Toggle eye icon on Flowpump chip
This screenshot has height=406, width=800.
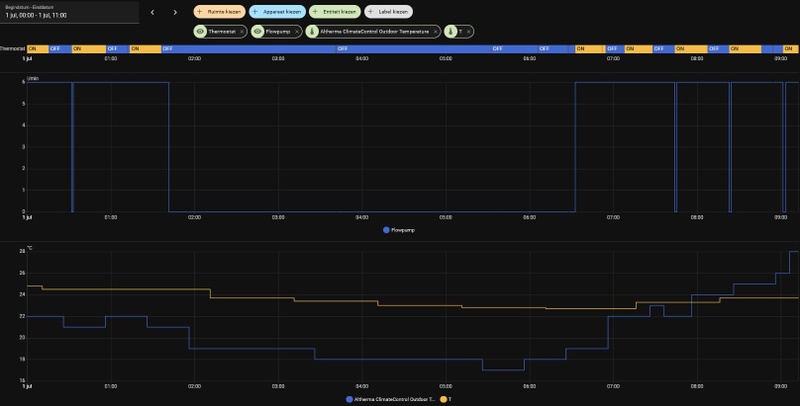point(258,32)
